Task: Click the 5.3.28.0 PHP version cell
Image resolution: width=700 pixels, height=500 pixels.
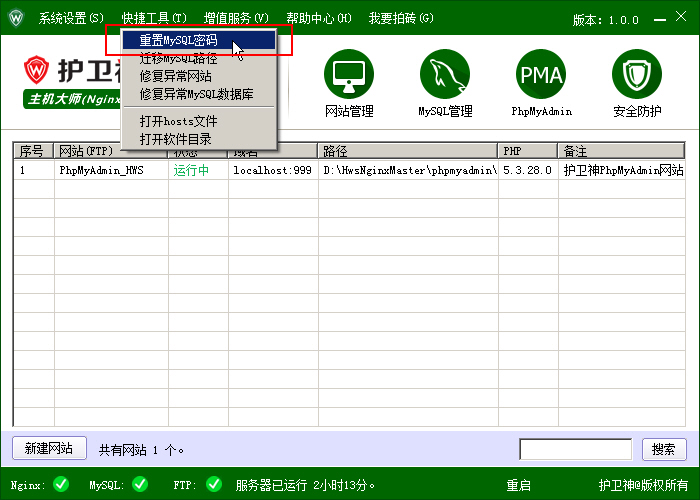Action: click(x=527, y=170)
